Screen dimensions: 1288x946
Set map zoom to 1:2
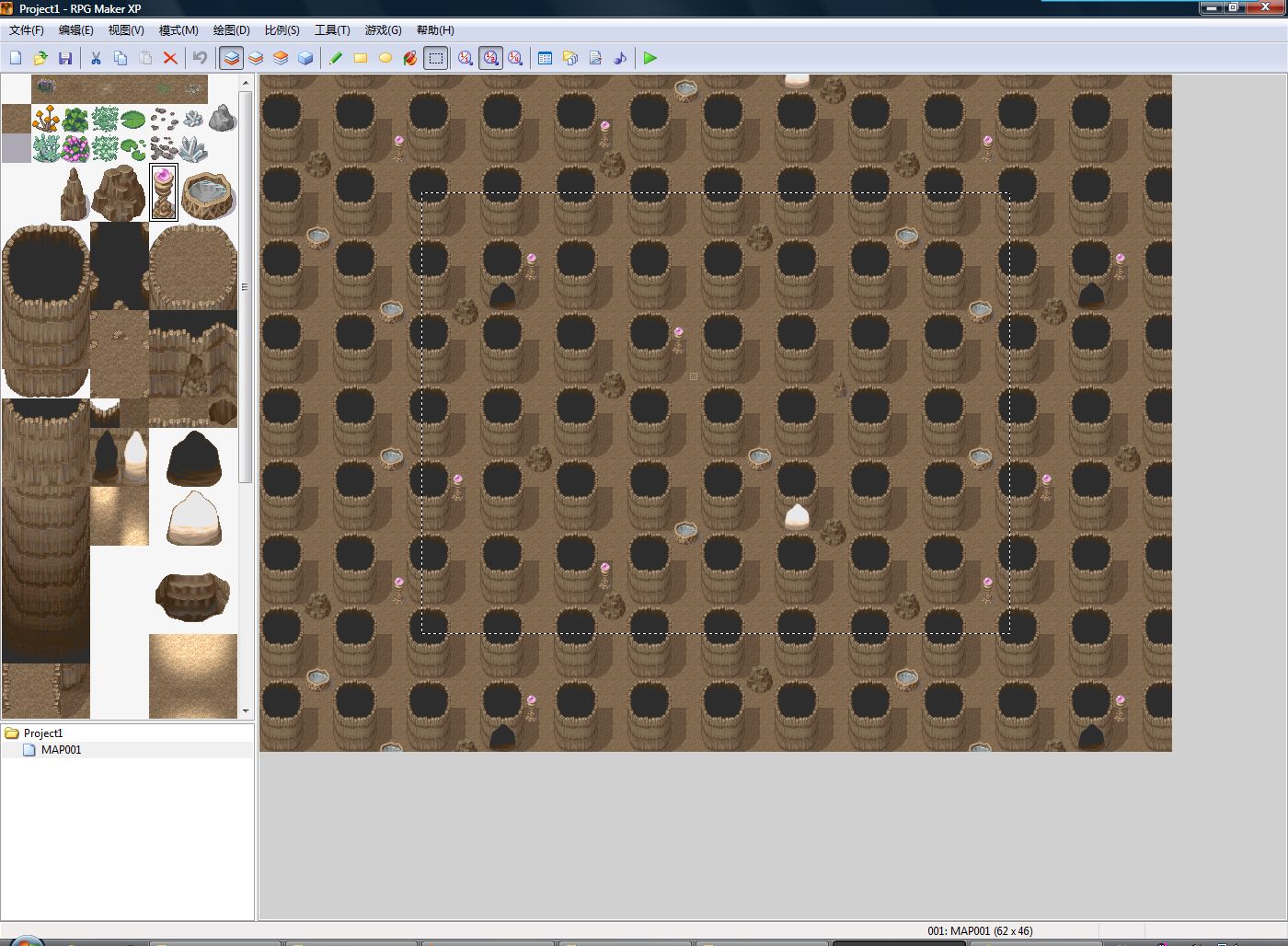490,58
